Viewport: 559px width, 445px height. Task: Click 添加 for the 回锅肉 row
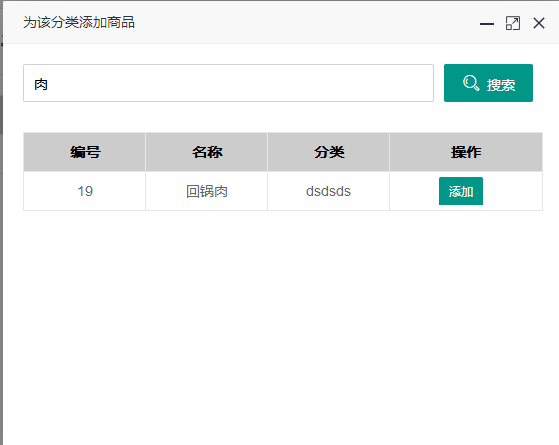461,191
